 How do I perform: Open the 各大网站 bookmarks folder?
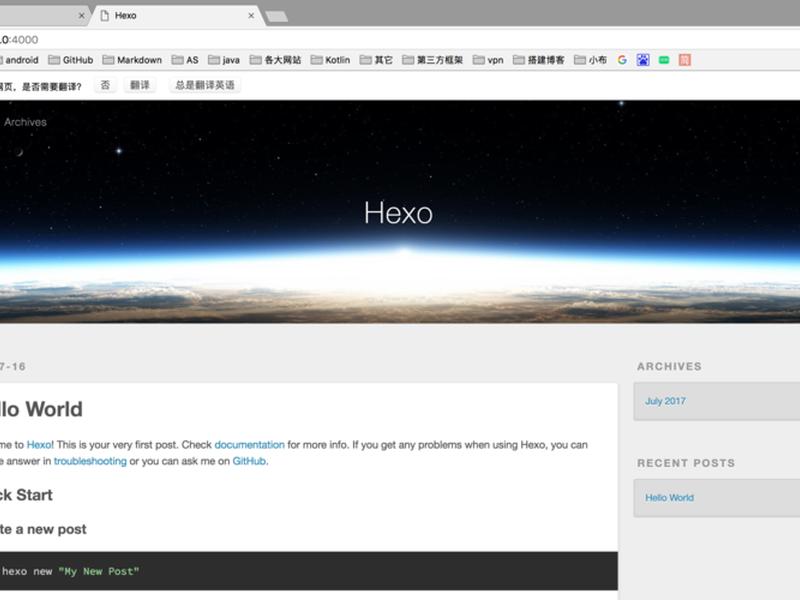click(x=276, y=60)
